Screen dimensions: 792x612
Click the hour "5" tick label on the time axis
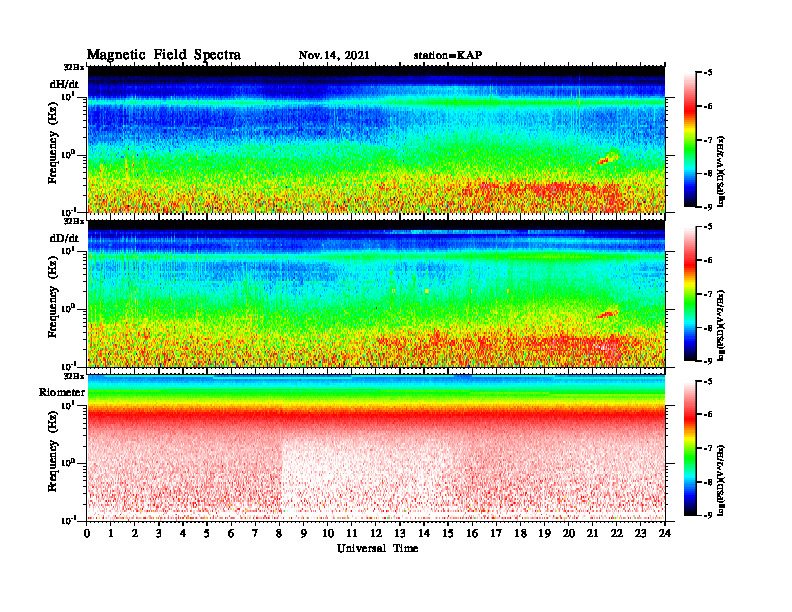tap(207, 533)
